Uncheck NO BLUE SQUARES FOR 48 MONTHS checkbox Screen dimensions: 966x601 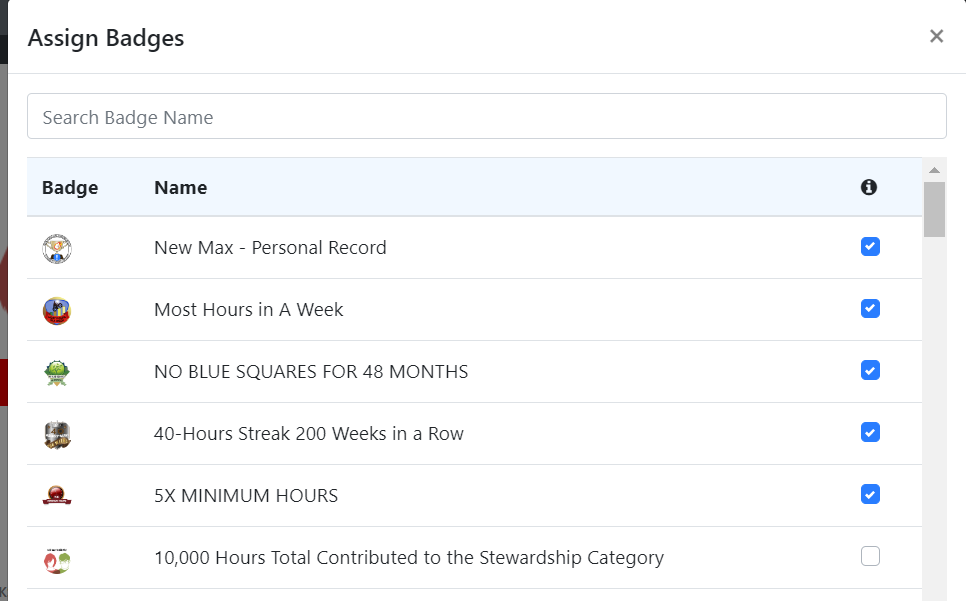tap(870, 370)
